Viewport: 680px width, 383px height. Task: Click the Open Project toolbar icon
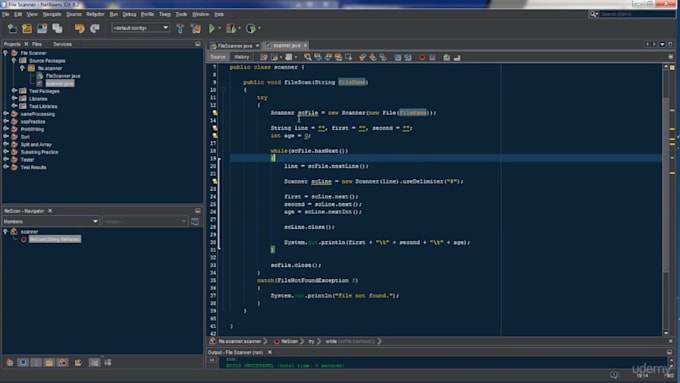coord(42,29)
